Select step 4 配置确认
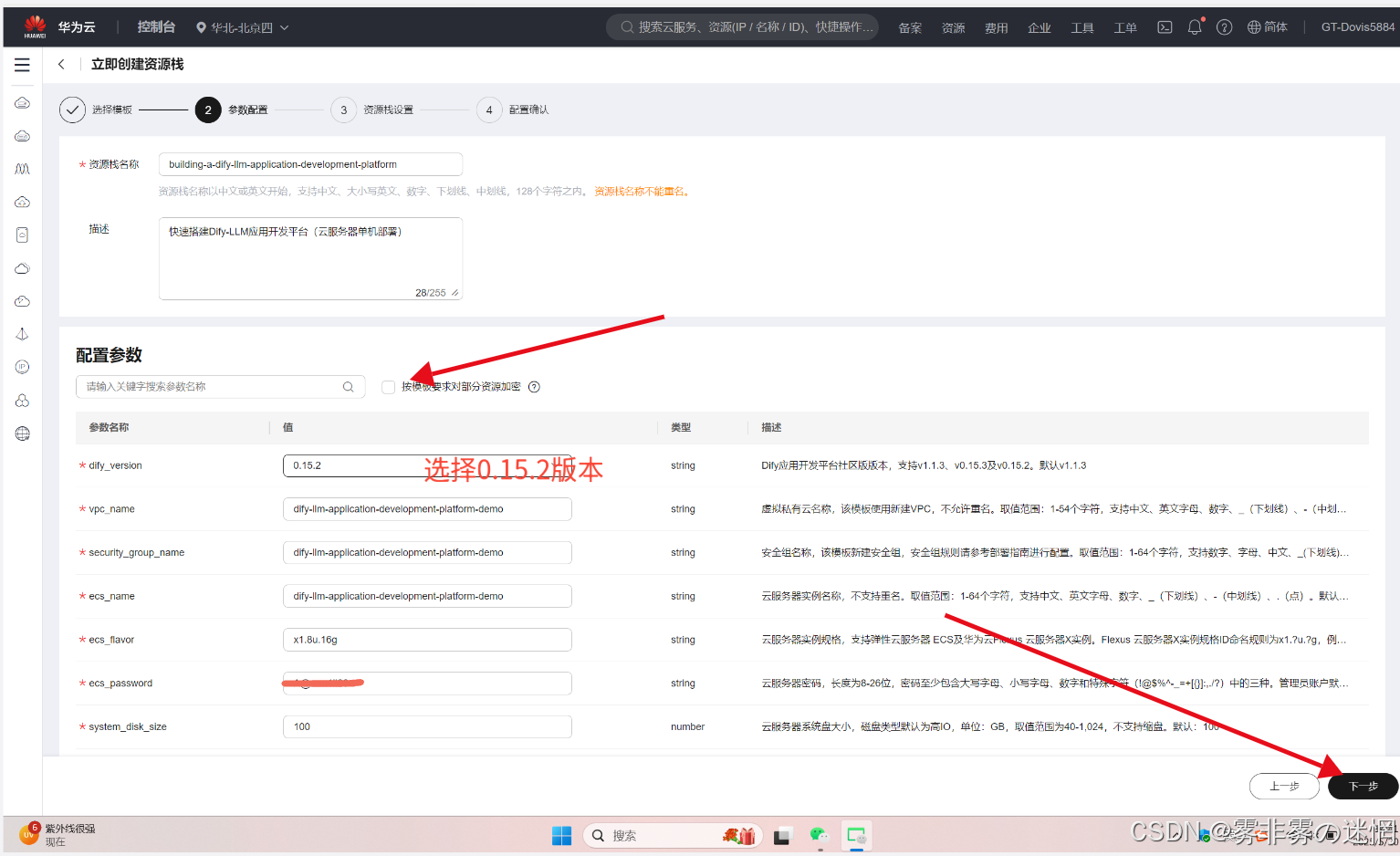This screenshot has width=1400, height=856. (x=513, y=110)
